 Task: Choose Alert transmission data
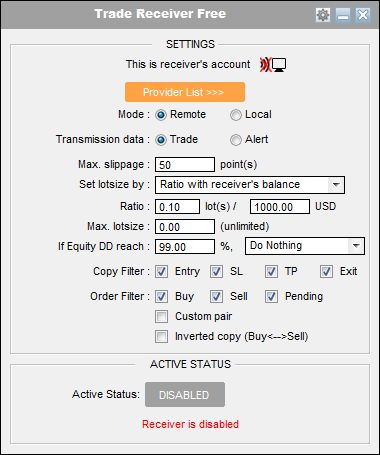(236, 140)
